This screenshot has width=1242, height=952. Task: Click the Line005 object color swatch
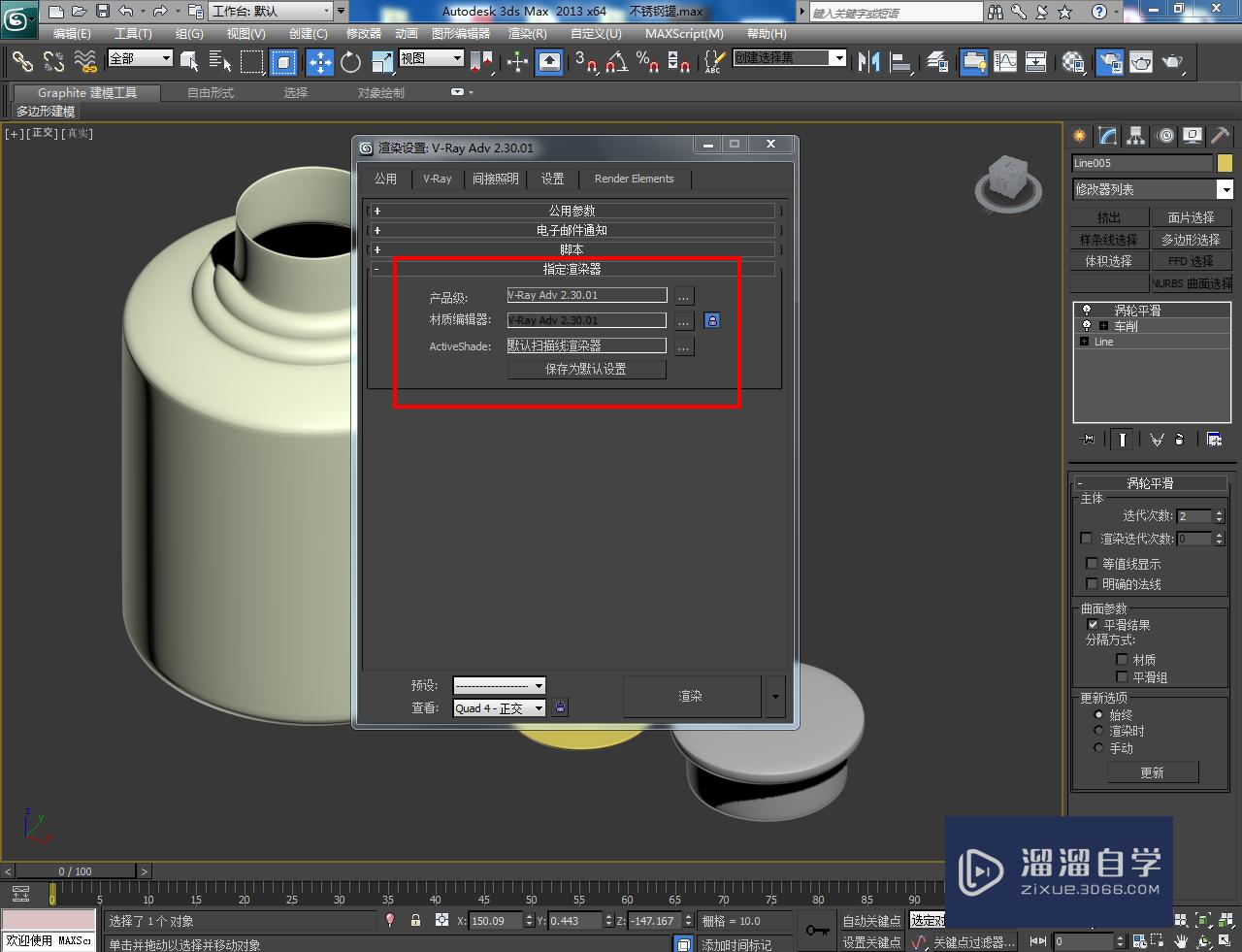1225,163
